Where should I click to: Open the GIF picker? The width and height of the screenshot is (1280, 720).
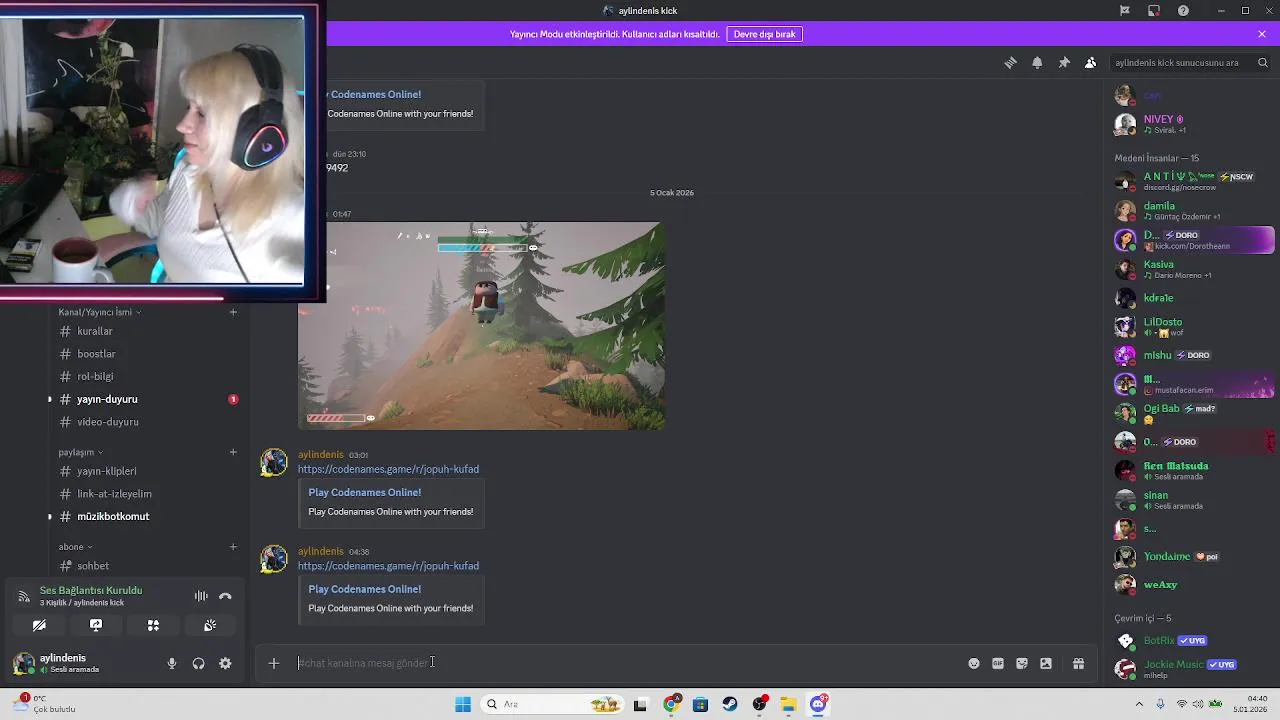click(998, 663)
